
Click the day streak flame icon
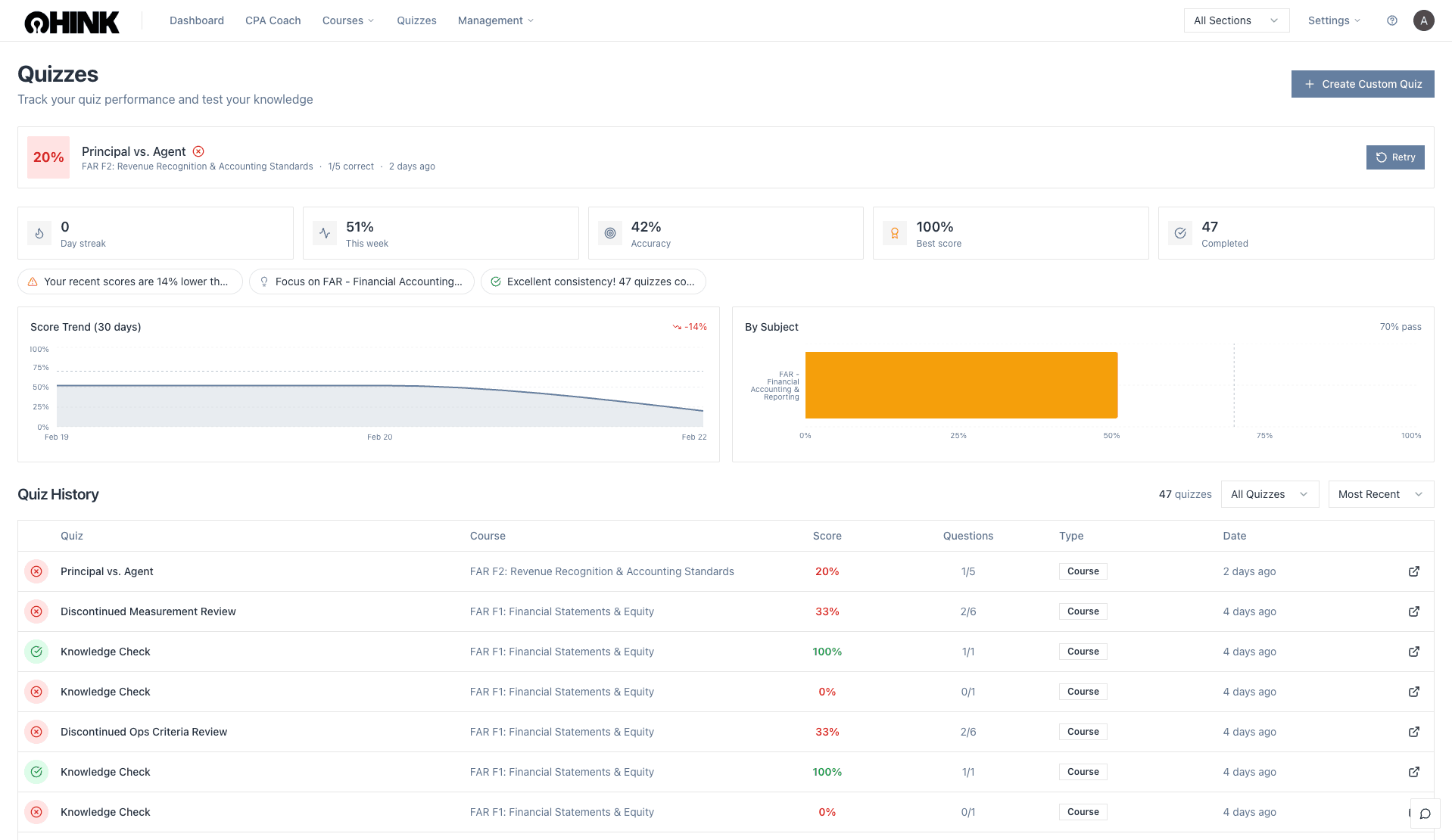(39, 233)
